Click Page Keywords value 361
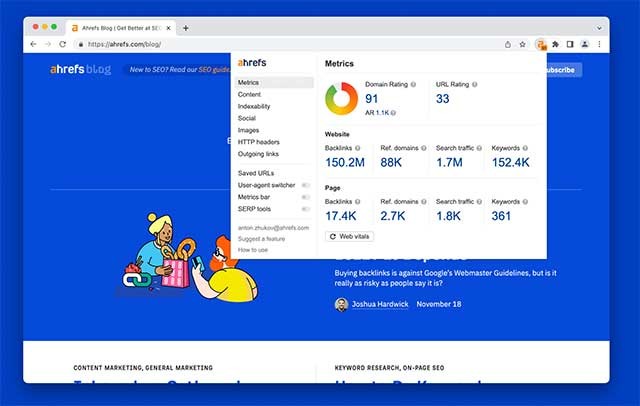 [501, 216]
